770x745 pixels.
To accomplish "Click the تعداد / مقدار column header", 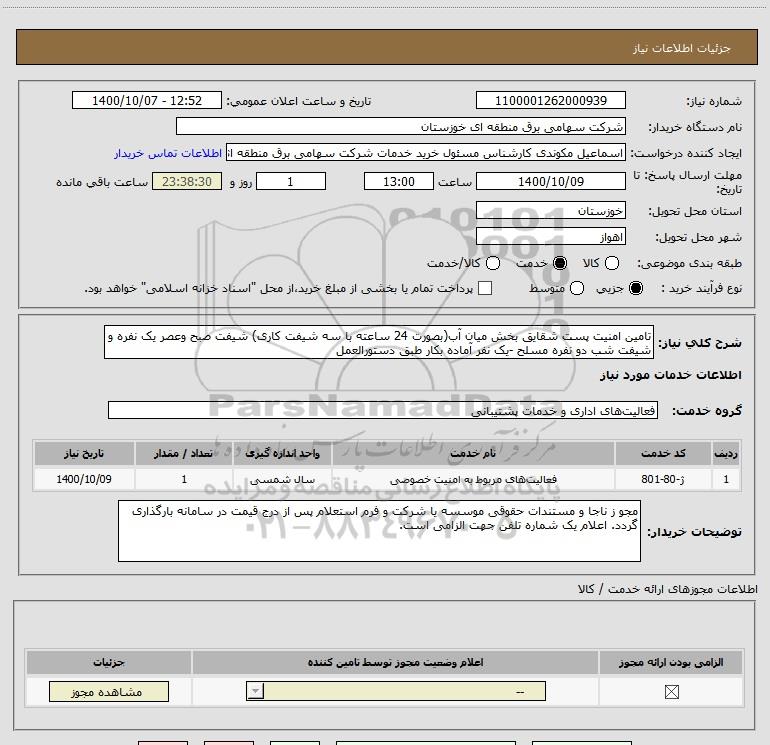I will click(x=184, y=453).
